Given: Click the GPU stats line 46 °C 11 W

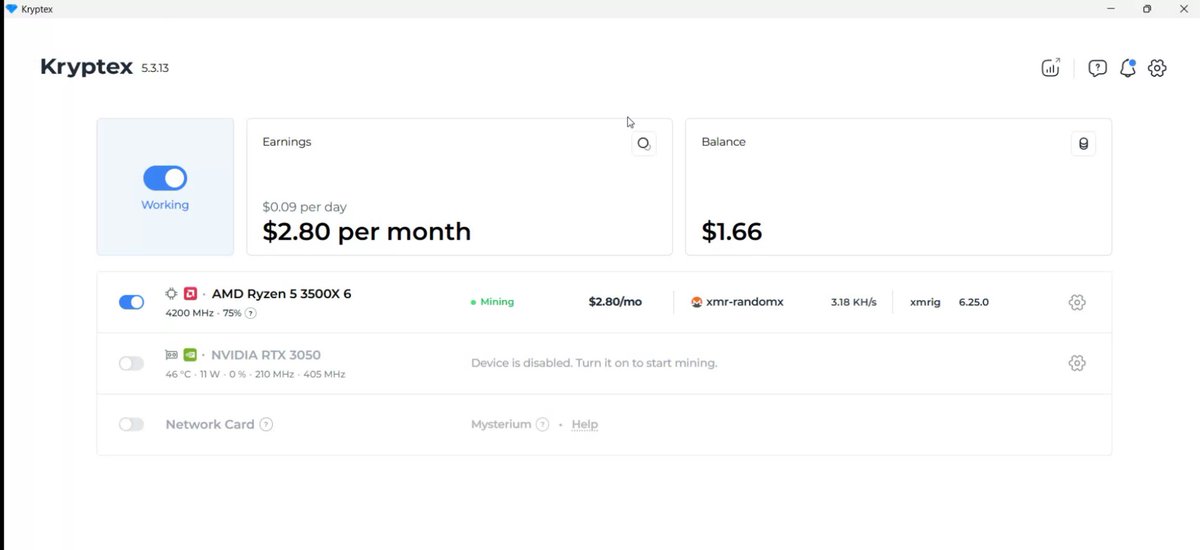Looking at the screenshot, I should tap(255, 374).
